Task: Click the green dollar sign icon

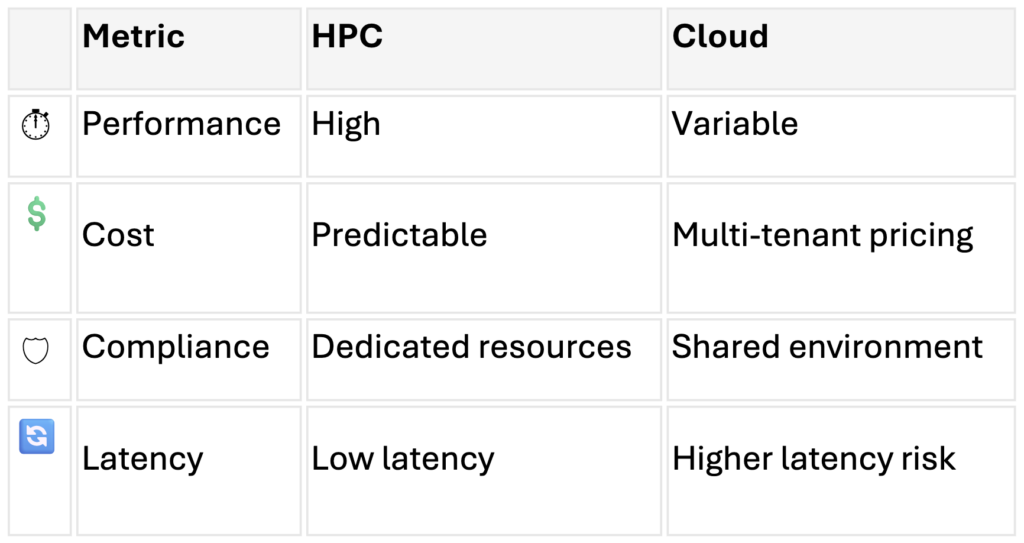Action: [x=36, y=214]
